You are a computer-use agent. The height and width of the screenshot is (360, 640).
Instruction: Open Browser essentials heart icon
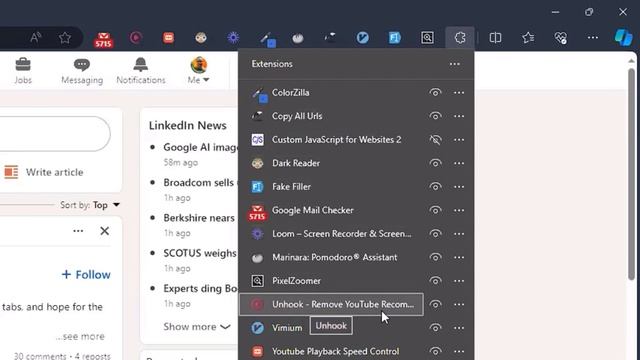(x=560, y=38)
